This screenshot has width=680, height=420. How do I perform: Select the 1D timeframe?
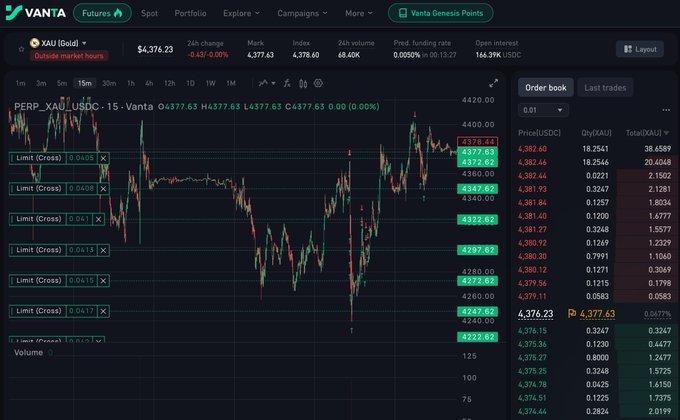tap(190, 83)
